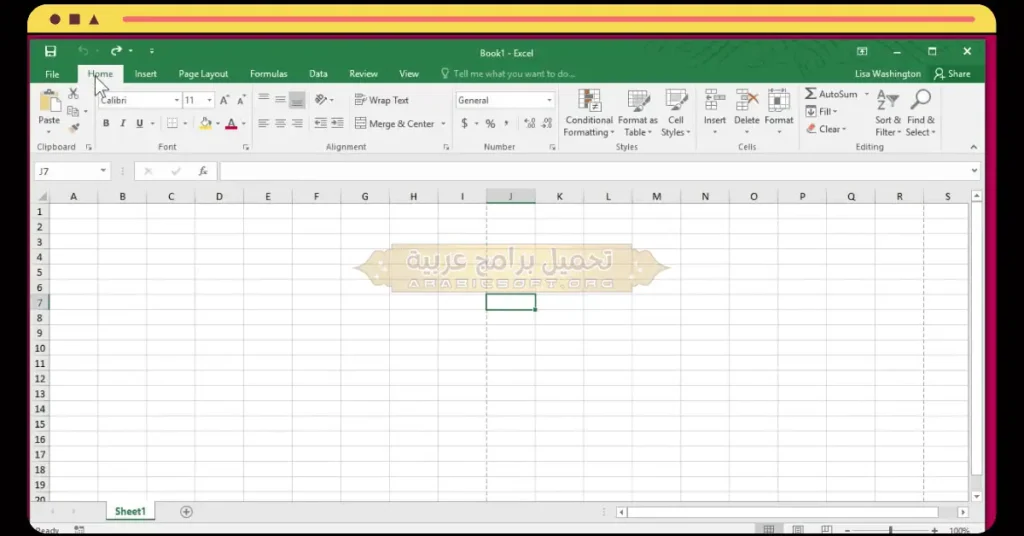Screen dimensions: 1024x536
Task: Toggle Top Align vertical alignment
Action: [263, 99]
